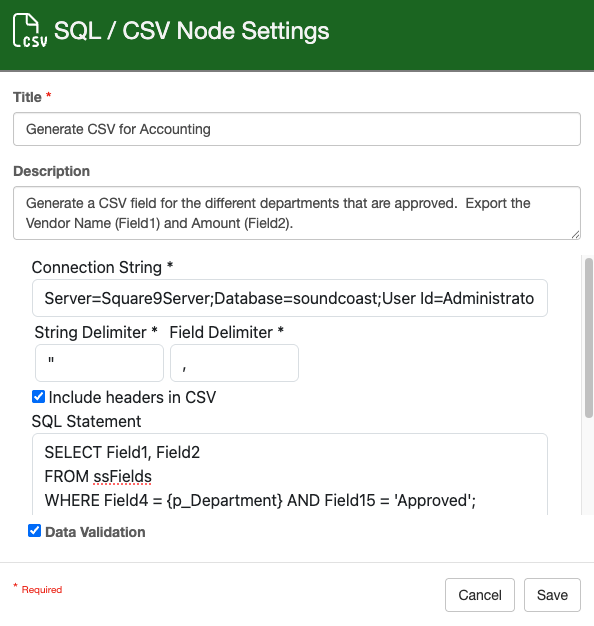The height and width of the screenshot is (626, 594).
Task: Click the Include headers in CSV label
Action: pos(132,397)
